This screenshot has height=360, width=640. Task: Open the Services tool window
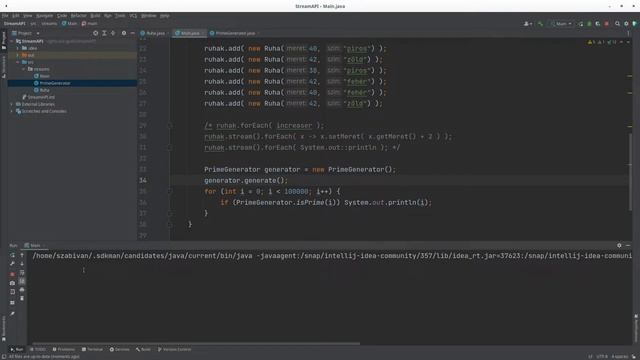(x=120, y=349)
